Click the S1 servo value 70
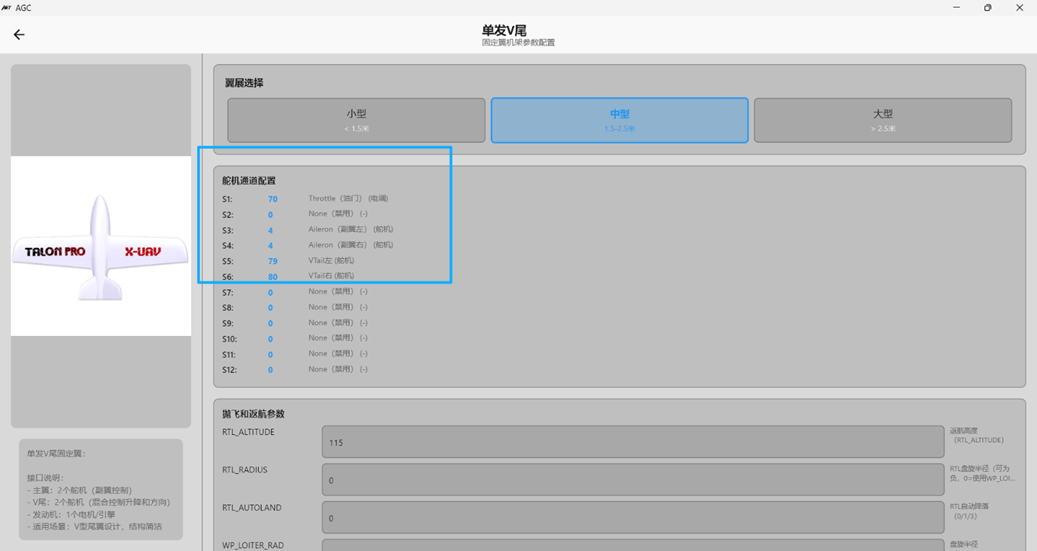The image size is (1037, 551). coord(272,199)
